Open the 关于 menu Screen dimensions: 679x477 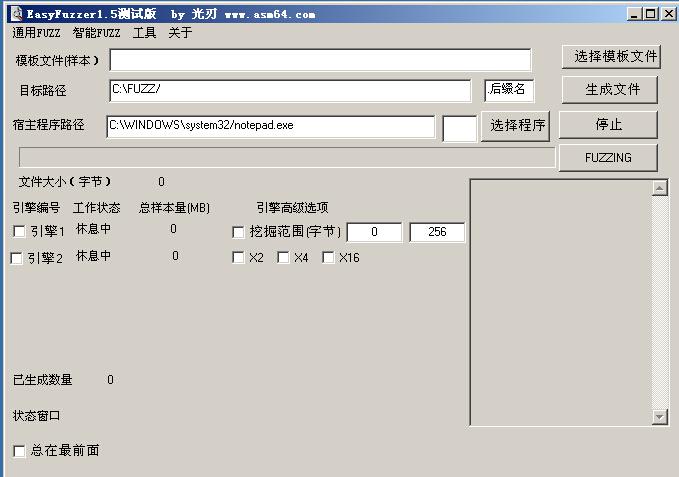tap(180, 33)
